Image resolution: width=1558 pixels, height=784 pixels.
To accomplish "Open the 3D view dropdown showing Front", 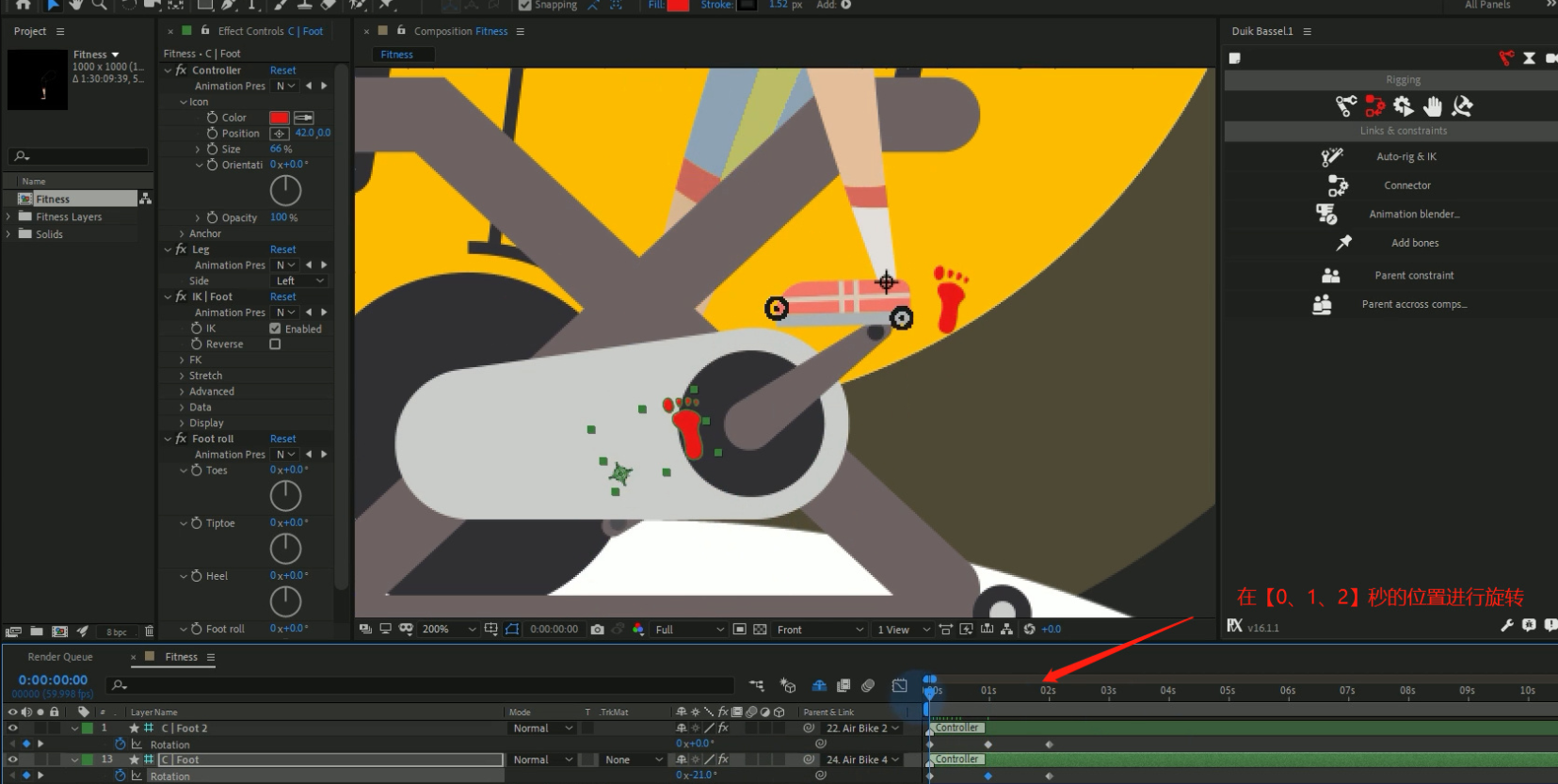I will coord(819,630).
